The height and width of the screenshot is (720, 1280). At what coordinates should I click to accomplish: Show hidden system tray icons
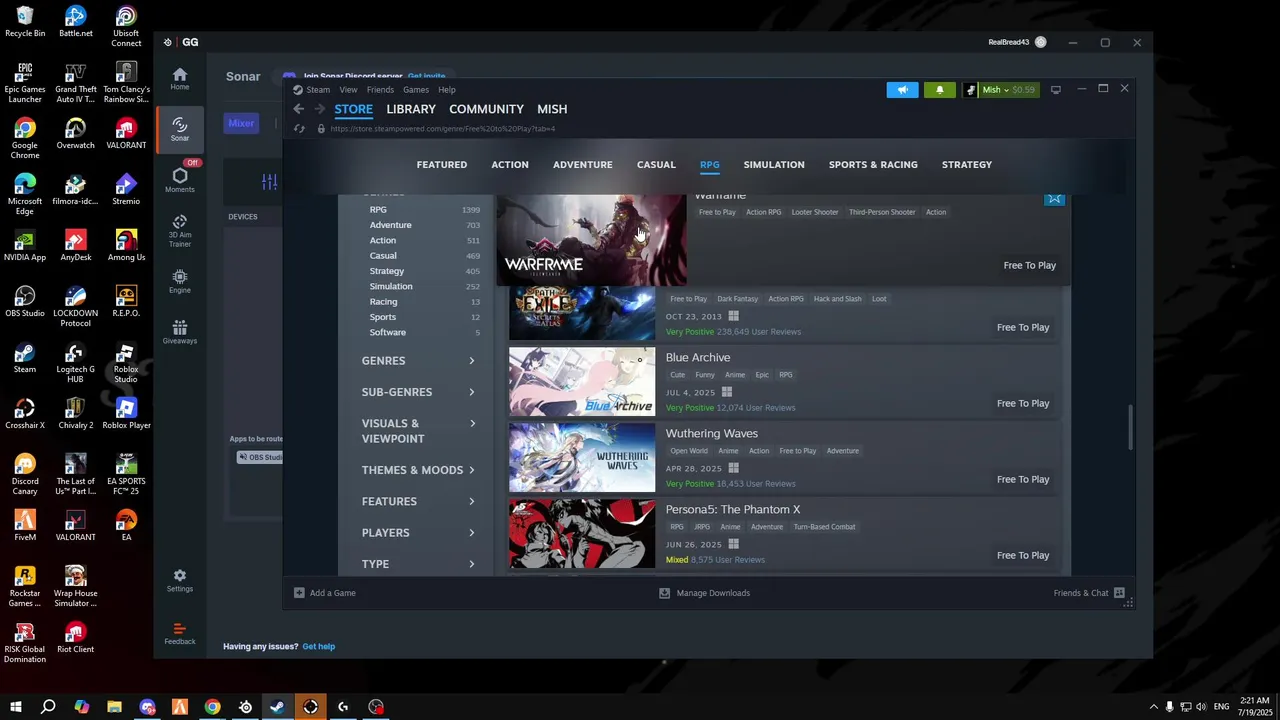(1153, 707)
